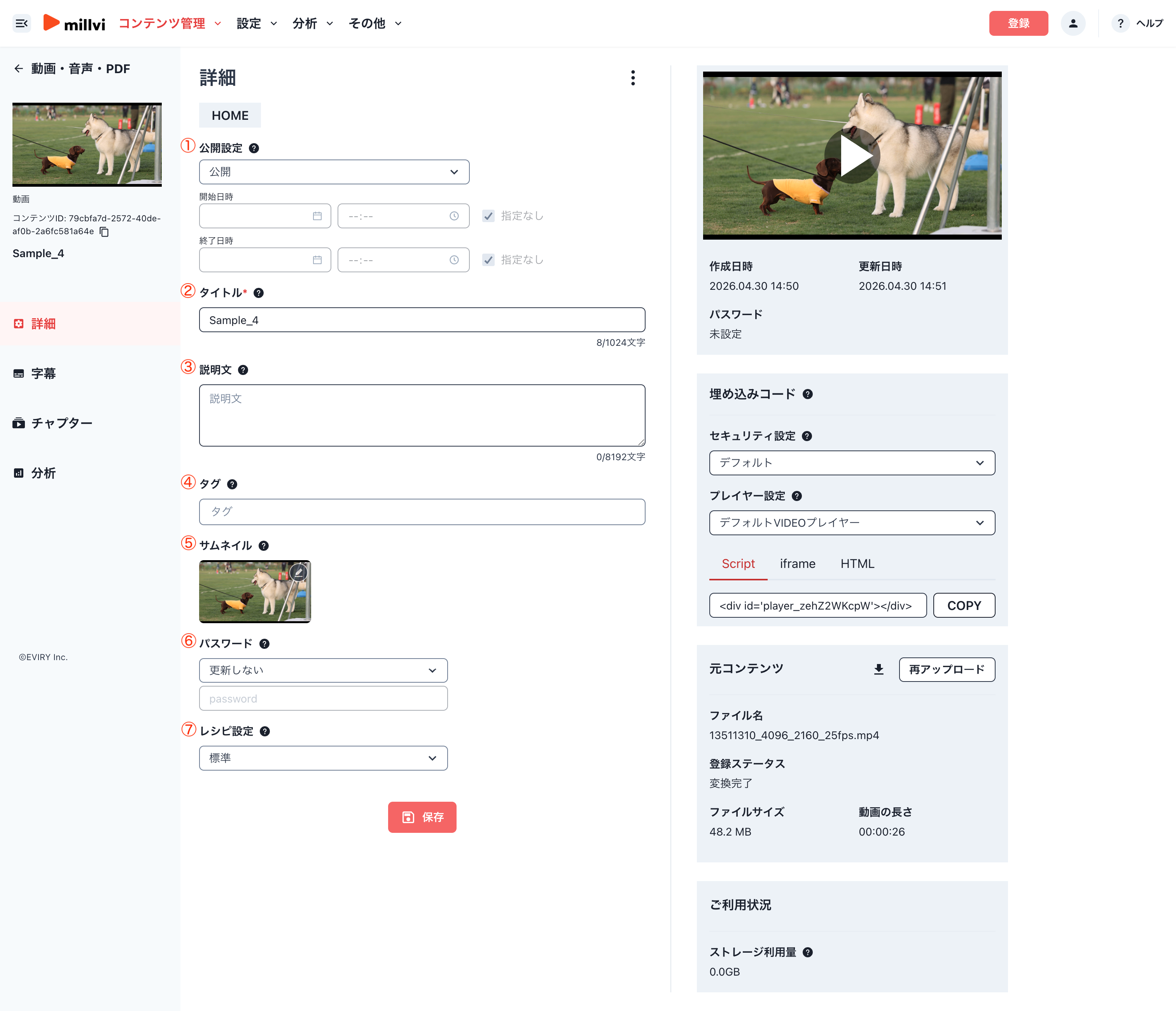Edit the thumbnail with the pencil icon
The image size is (1176, 1011).
point(299,573)
